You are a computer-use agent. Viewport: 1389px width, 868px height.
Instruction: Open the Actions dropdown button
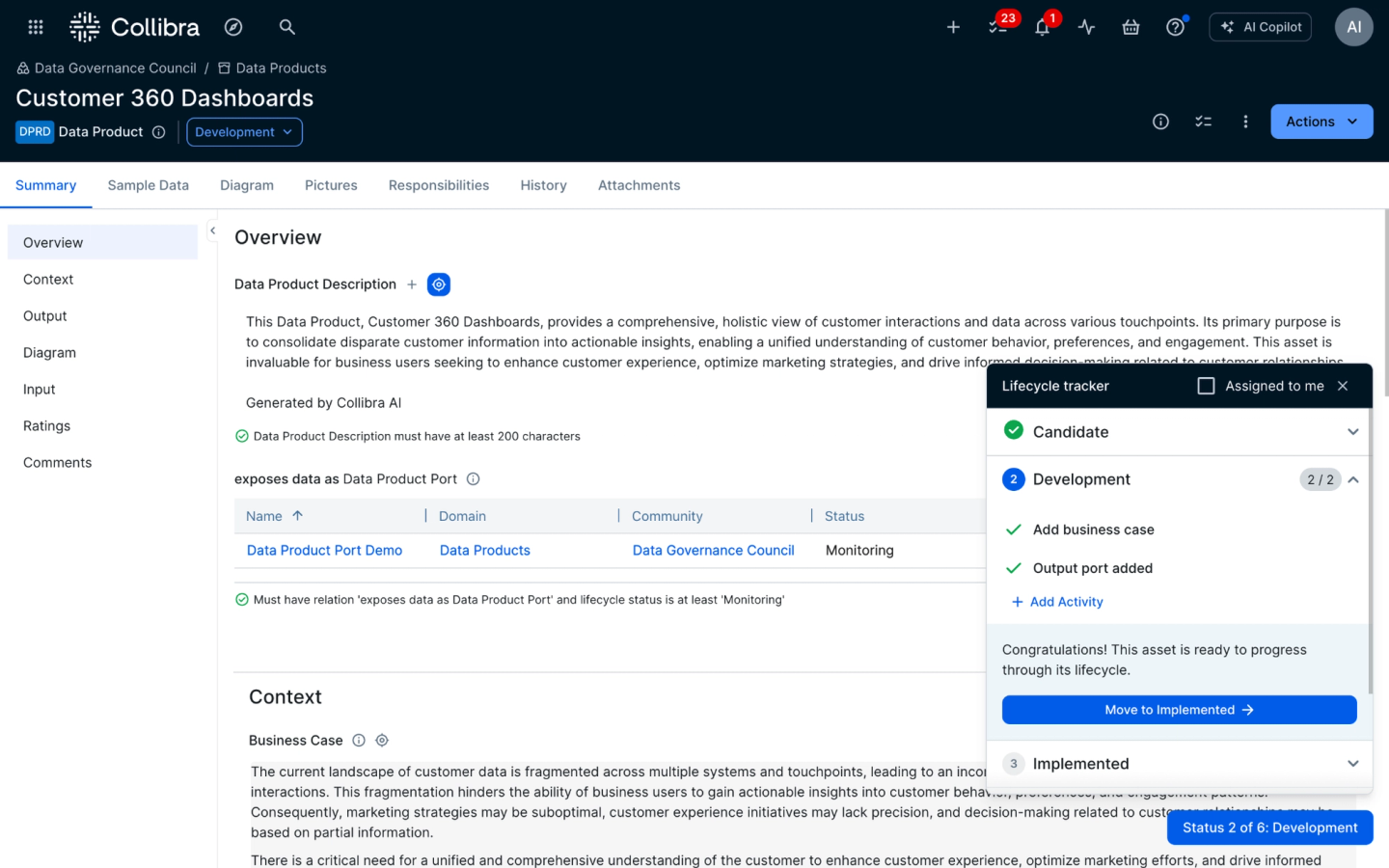click(1321, 122)
